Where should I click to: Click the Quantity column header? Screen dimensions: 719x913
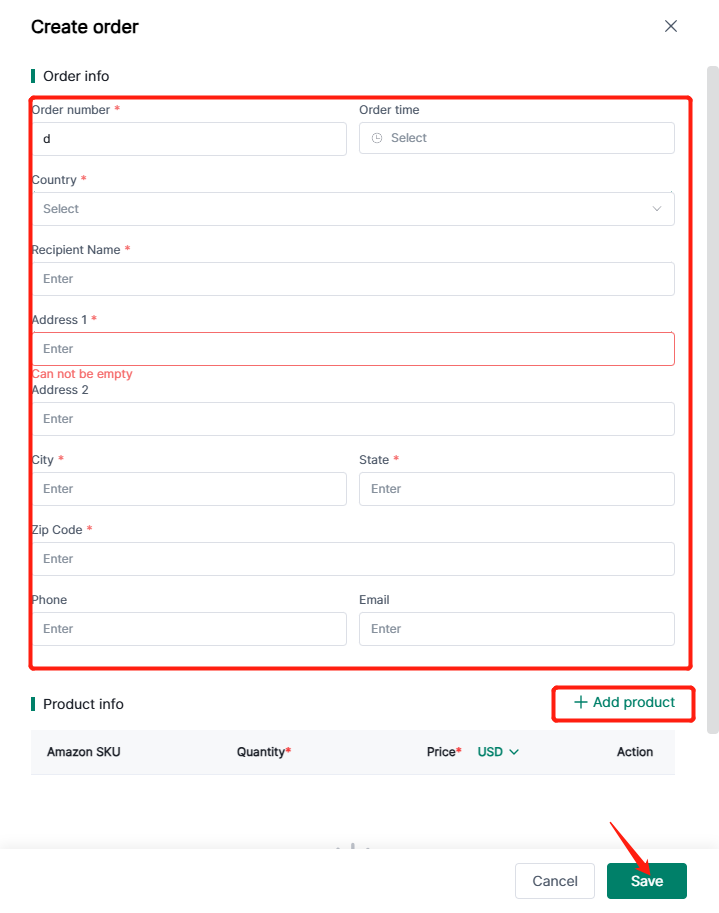pos(263,752)
